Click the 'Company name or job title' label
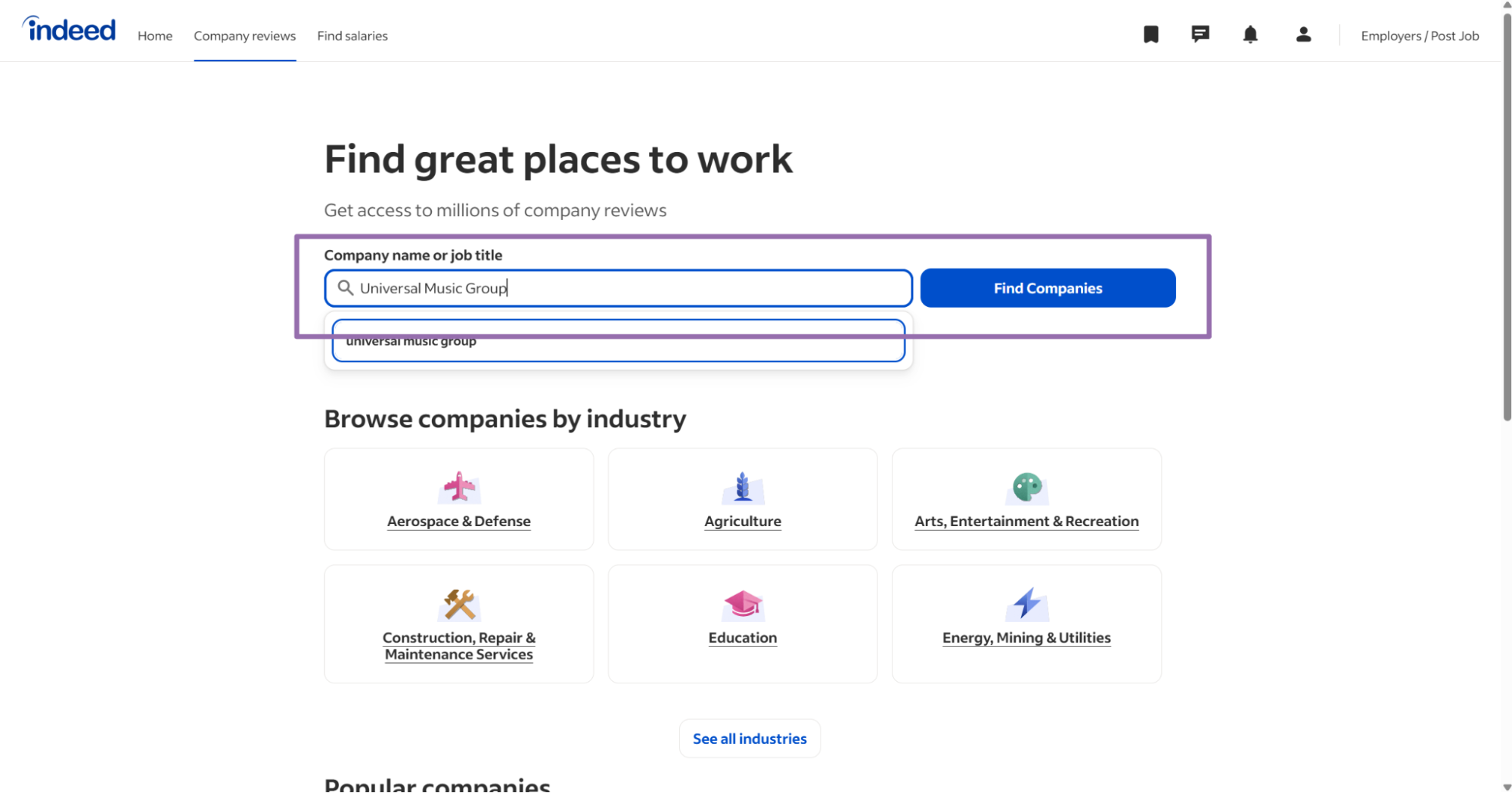 click(413, 256)
